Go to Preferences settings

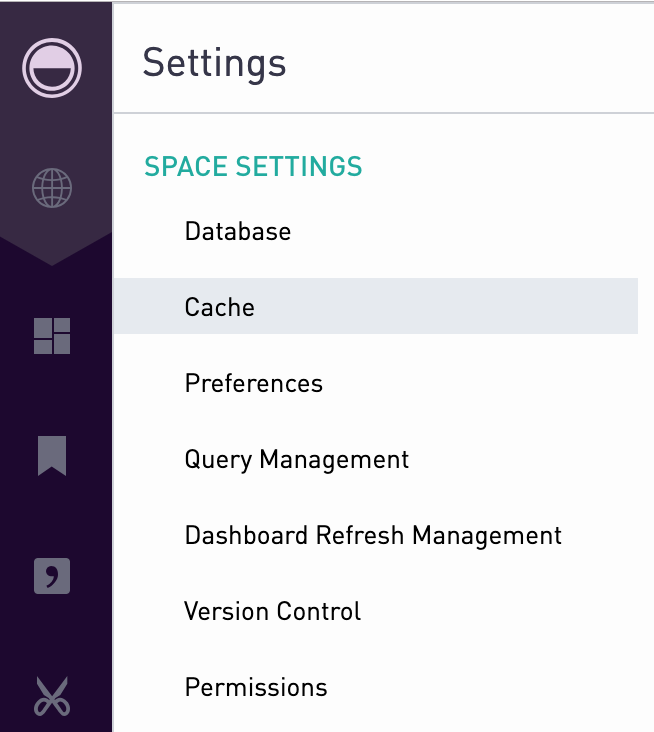click(253, 383)
